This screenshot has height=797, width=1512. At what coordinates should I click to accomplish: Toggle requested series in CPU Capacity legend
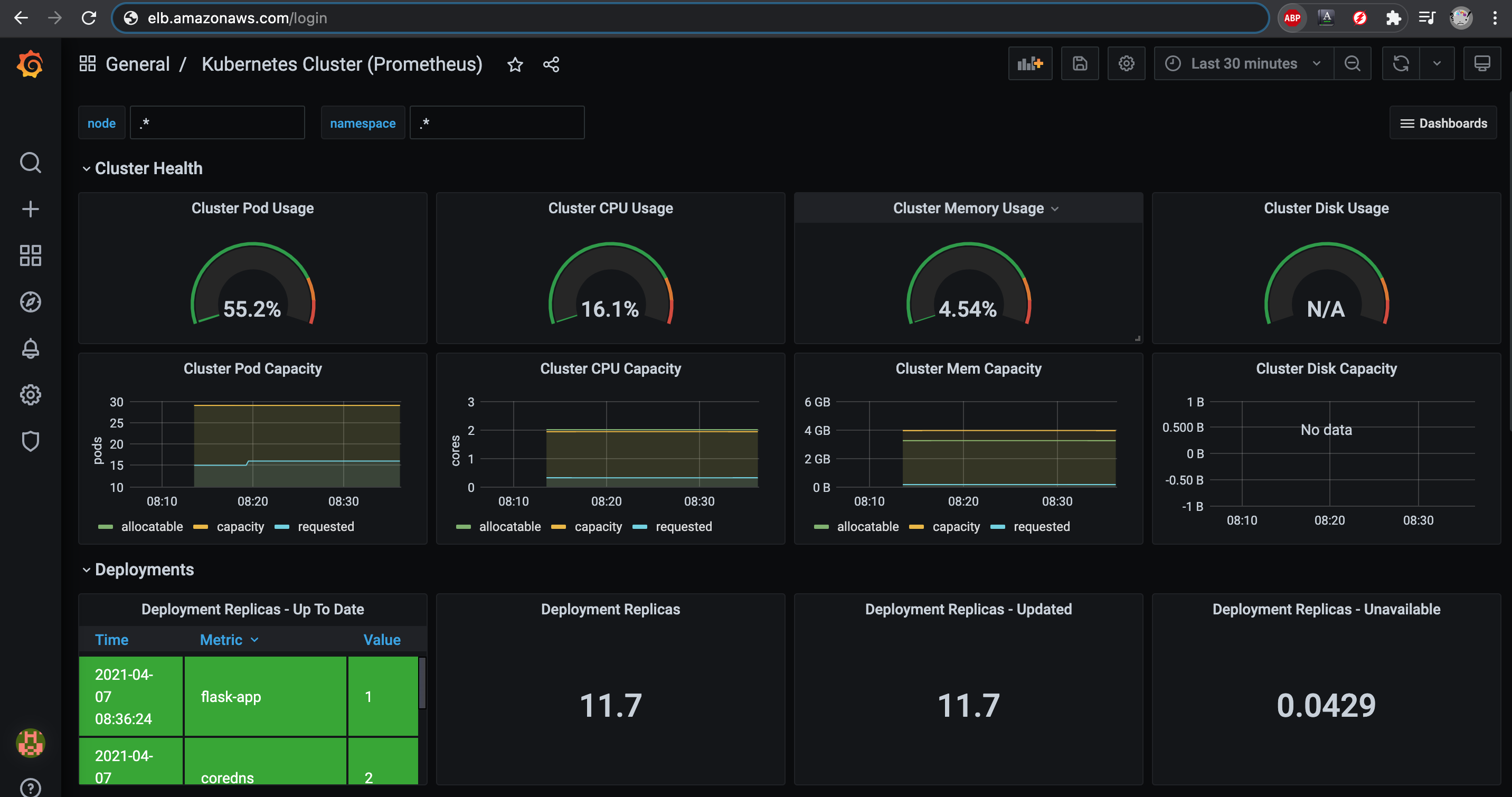[x=683, y=526]
